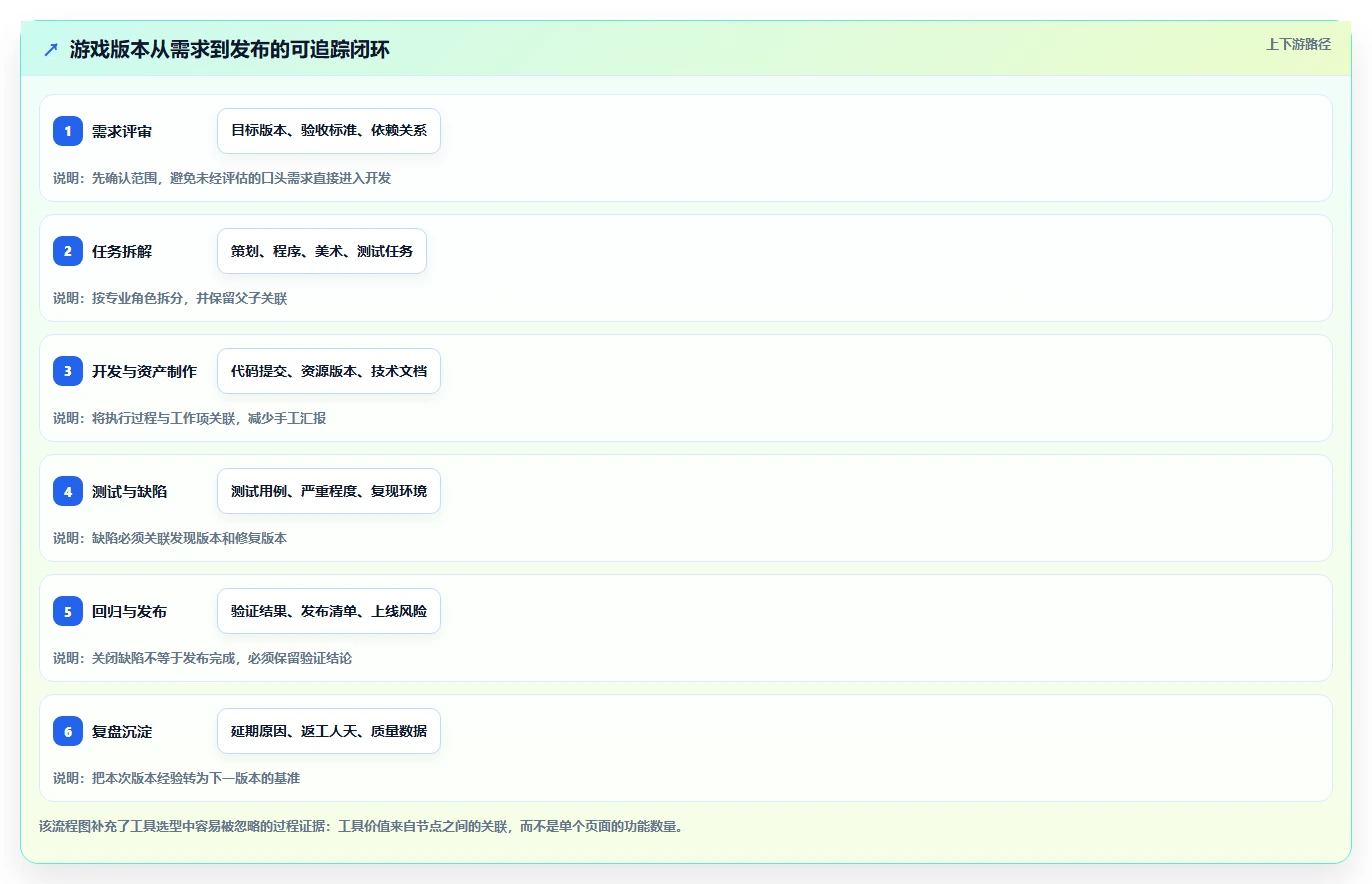This screenshot has width=1372, height=884.
Task: Click the note 把本次版本经验转为下一版本的基准
Action: pos(177,778)
